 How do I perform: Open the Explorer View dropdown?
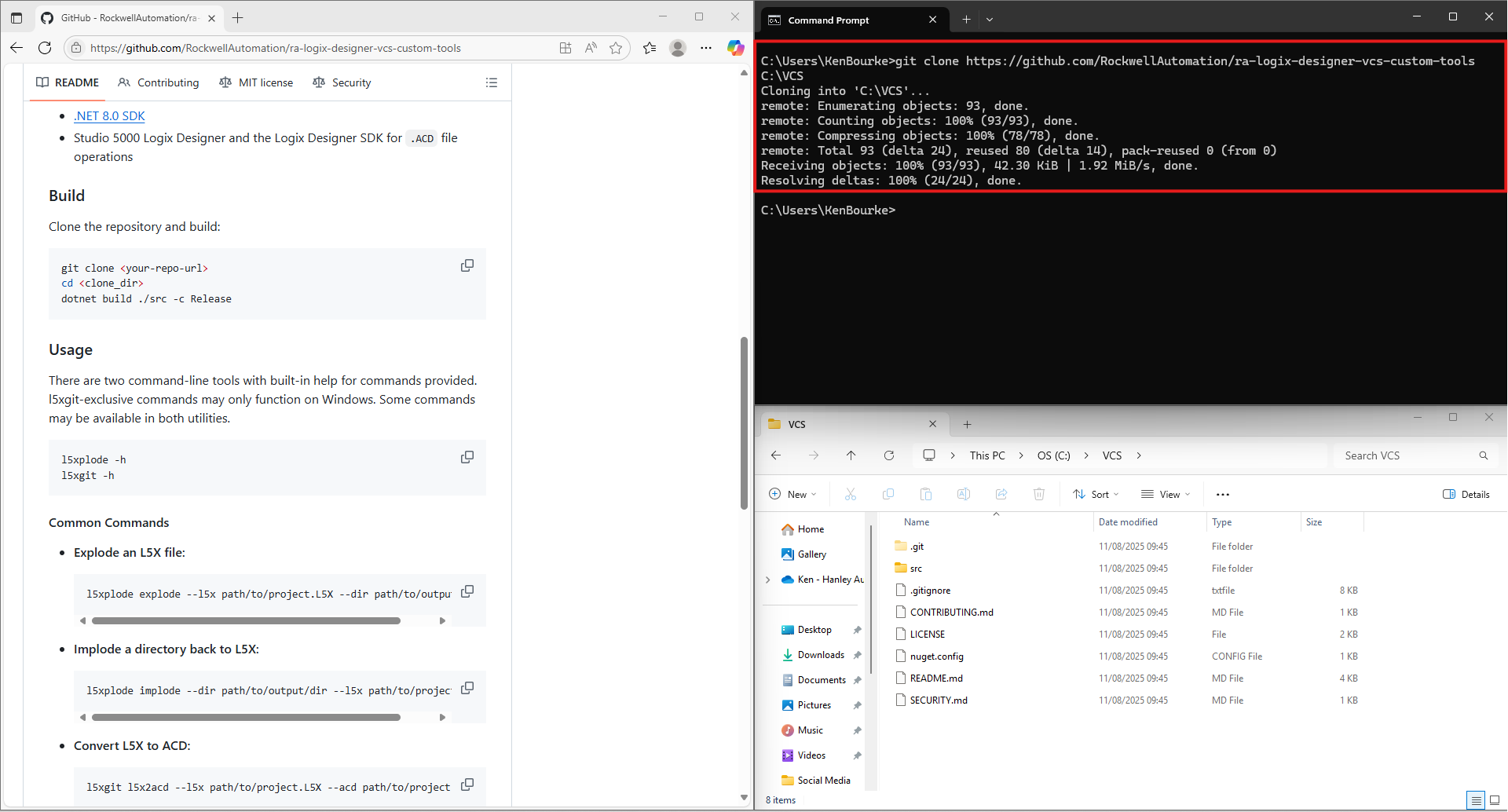(1166, 494)
